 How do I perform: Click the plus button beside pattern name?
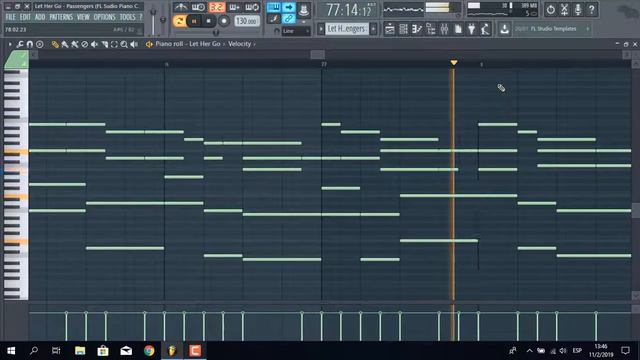point(373,29)
